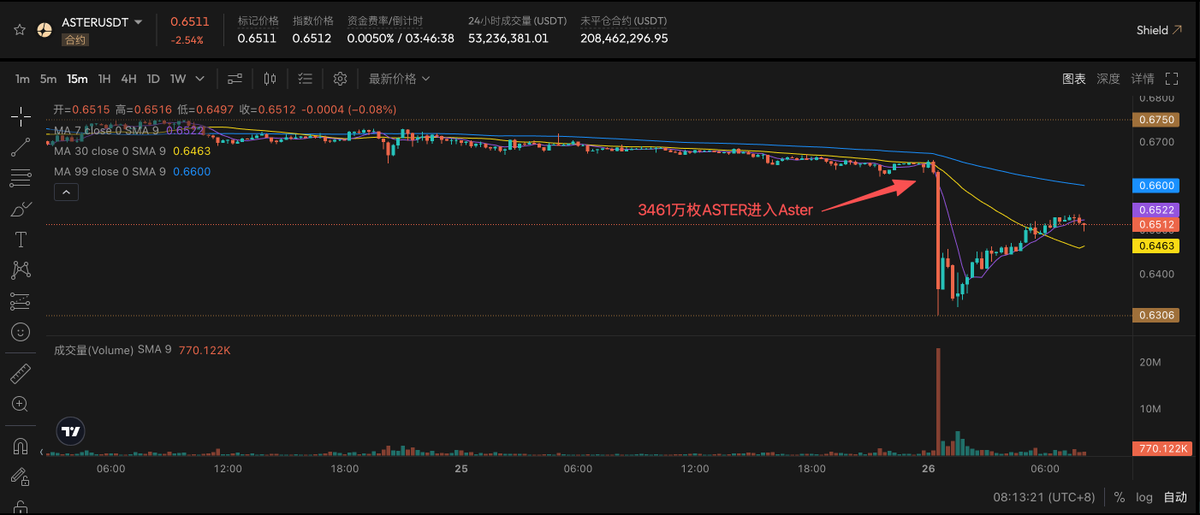Screen dimensions: 1200x515
Task: Add ASTERUSDT to favorites with star icon
Action: click(x=19, y=29)
